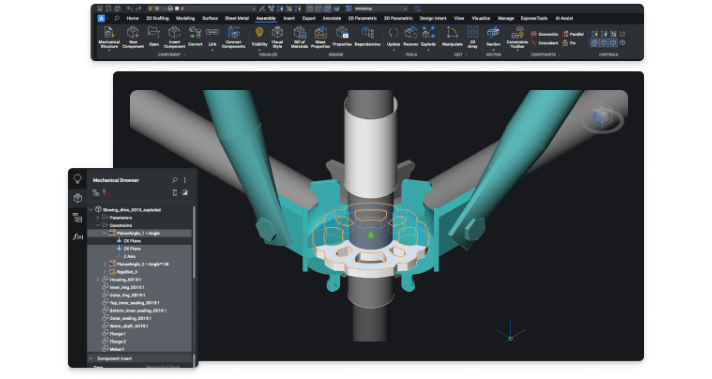Open the Manage ribbon tab

click(505, 18)
